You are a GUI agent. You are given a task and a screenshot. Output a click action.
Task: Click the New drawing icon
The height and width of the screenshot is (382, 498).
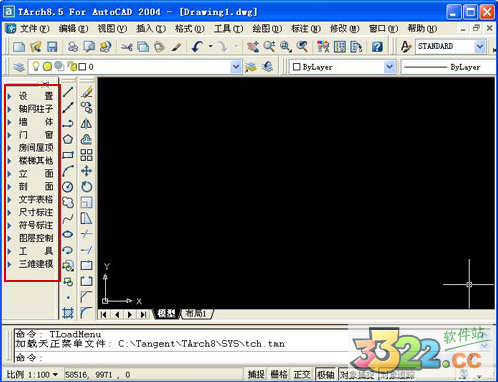(x=19, y=47)
